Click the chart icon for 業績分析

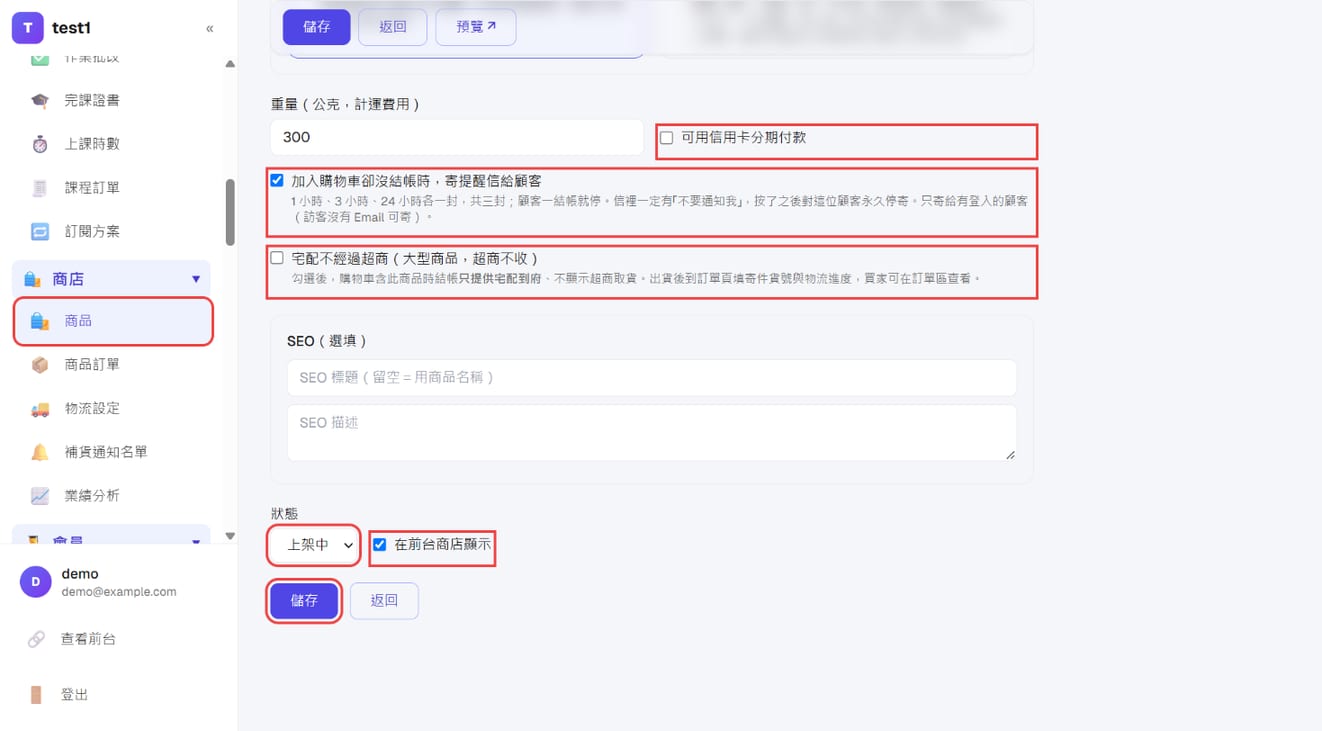click(40, 495)
